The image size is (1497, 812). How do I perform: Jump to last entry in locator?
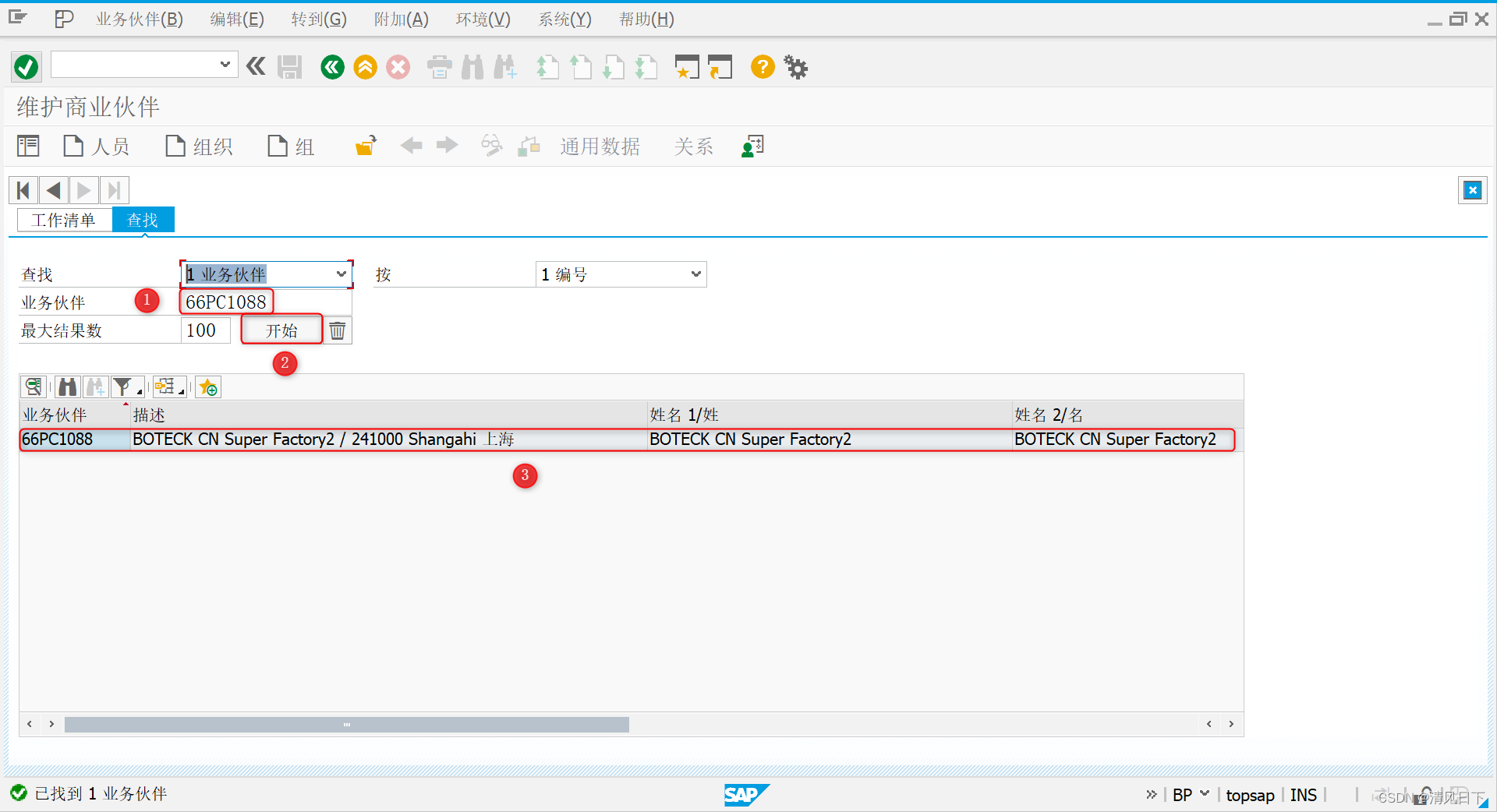114,190
